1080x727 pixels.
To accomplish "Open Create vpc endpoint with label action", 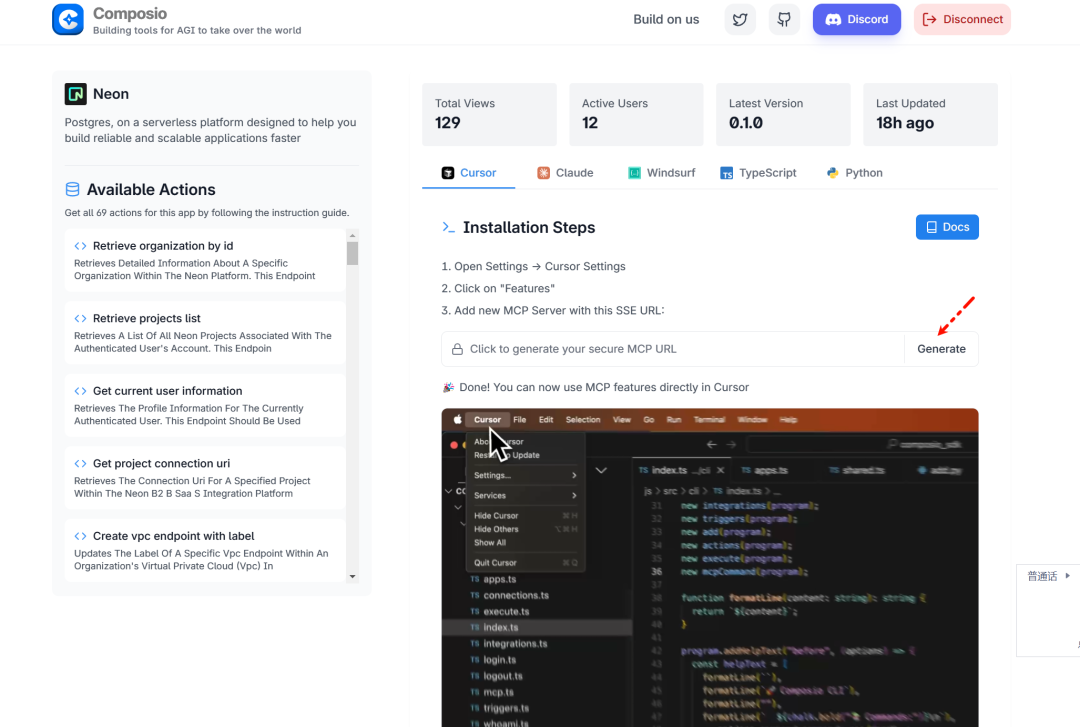I will tap(205, 551).
